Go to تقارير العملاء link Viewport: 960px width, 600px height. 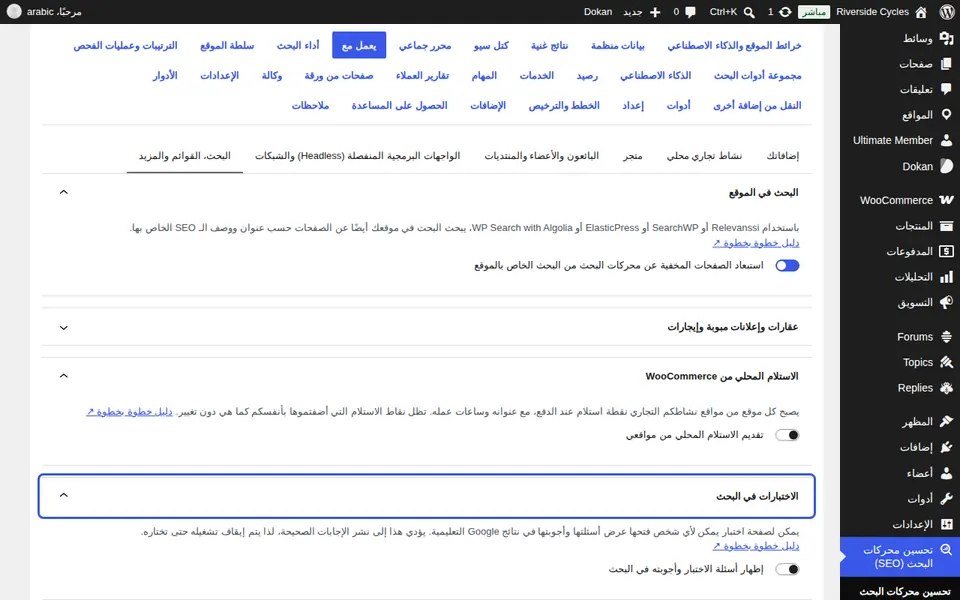coord(422,75)
